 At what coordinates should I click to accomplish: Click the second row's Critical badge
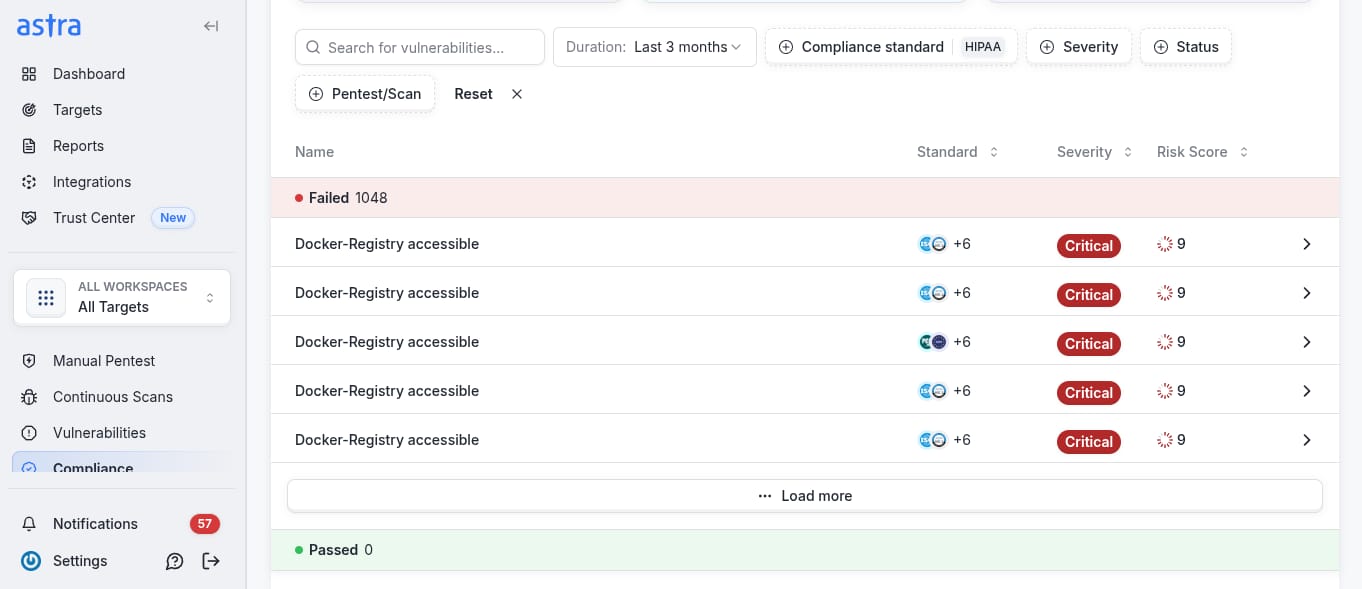click(1089, 295)
